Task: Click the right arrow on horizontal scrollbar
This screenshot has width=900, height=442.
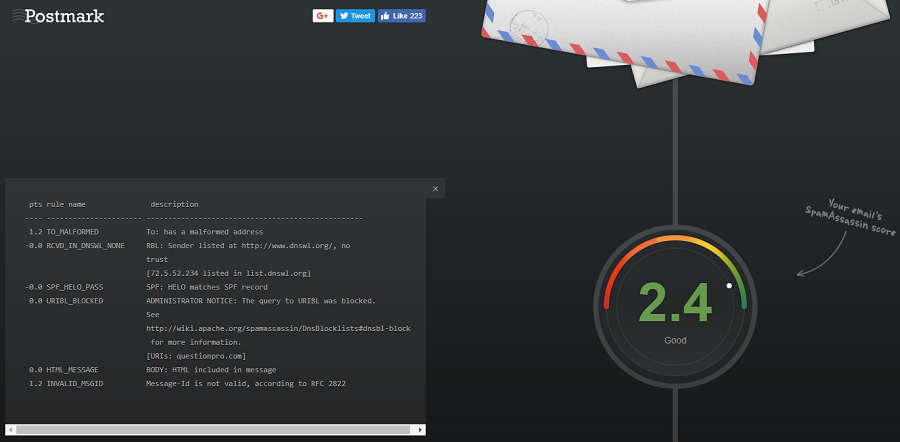Action: (x=420, y=430)
